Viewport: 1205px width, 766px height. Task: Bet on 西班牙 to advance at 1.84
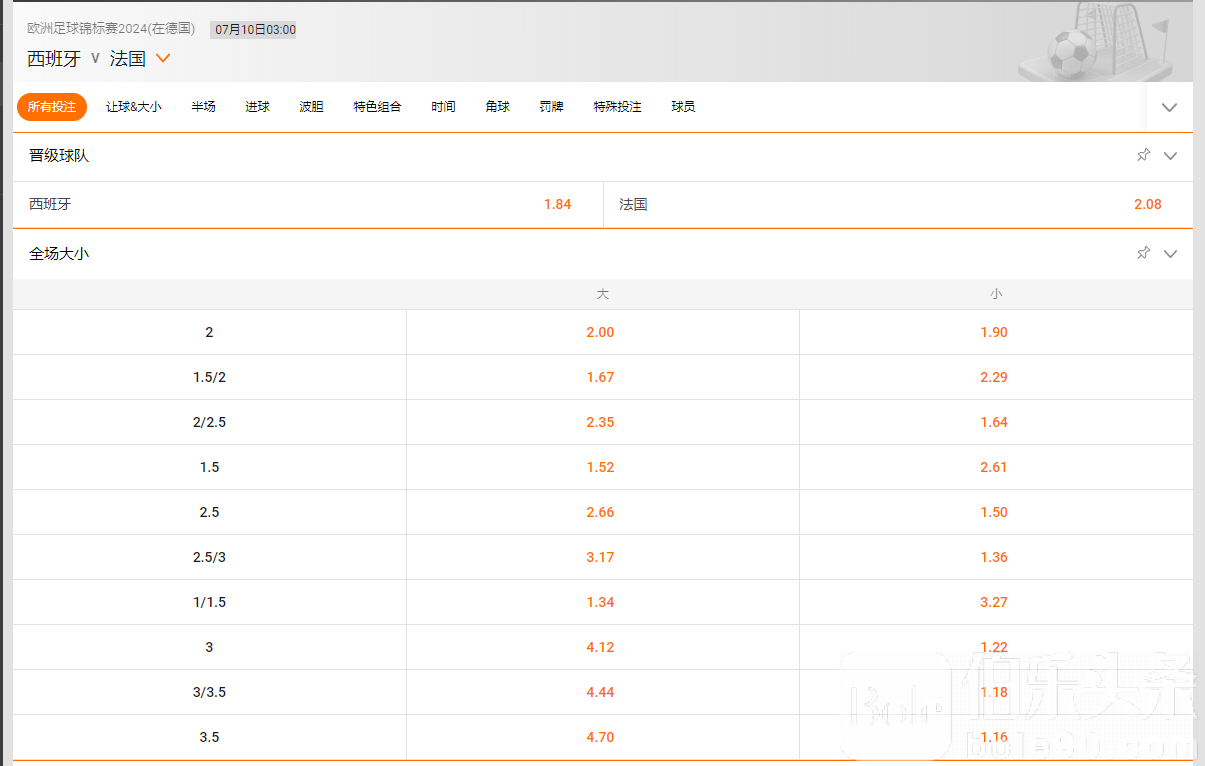tap(557, 204)
